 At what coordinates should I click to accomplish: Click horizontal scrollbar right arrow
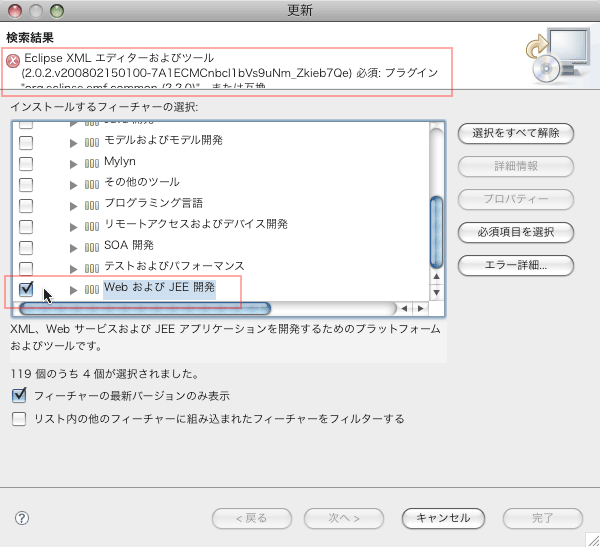[x=421, y=308]
